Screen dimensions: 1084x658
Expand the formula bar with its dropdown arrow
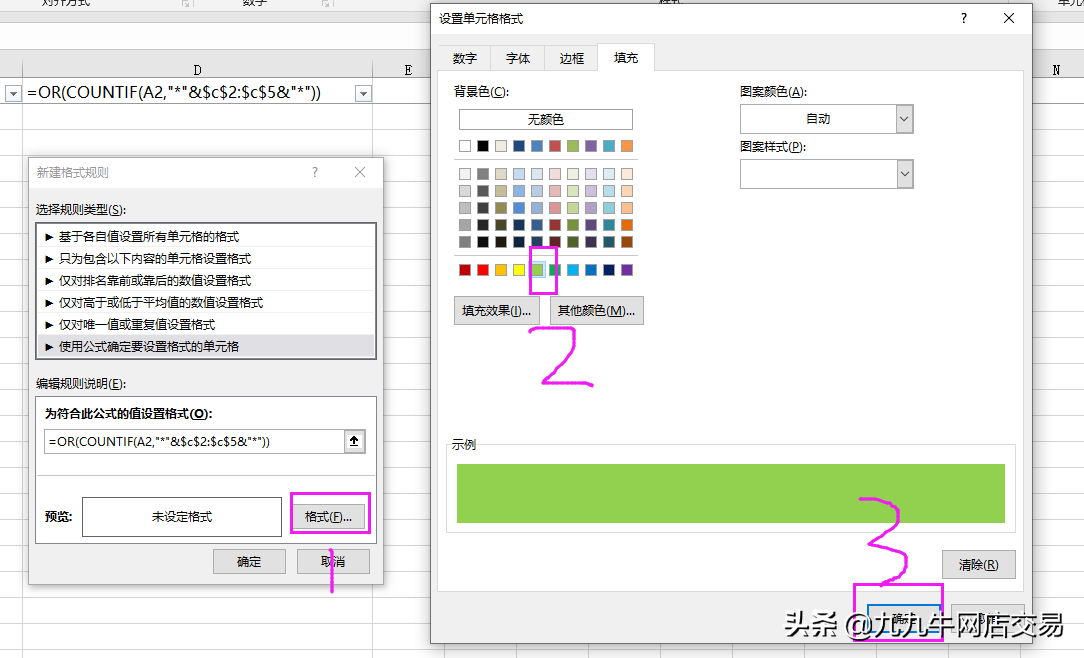click(x=363, y=93)
